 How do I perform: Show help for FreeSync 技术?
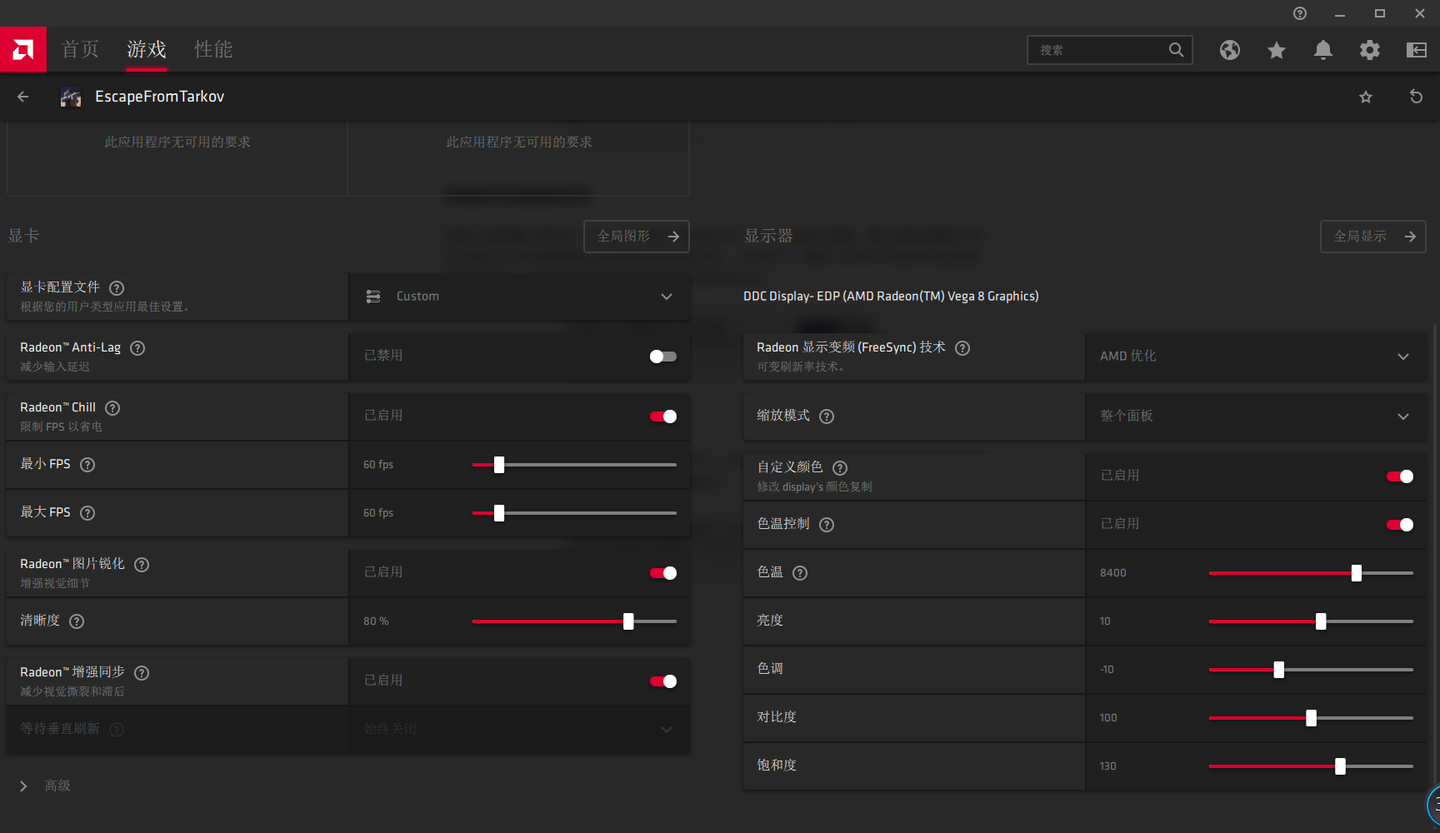pos(963,348)
